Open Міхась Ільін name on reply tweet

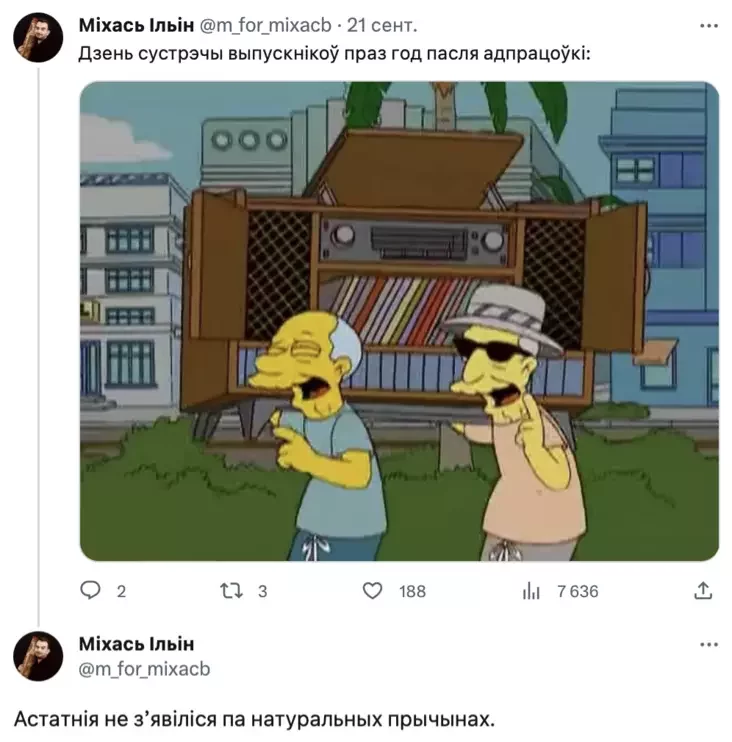coord(136,644)
